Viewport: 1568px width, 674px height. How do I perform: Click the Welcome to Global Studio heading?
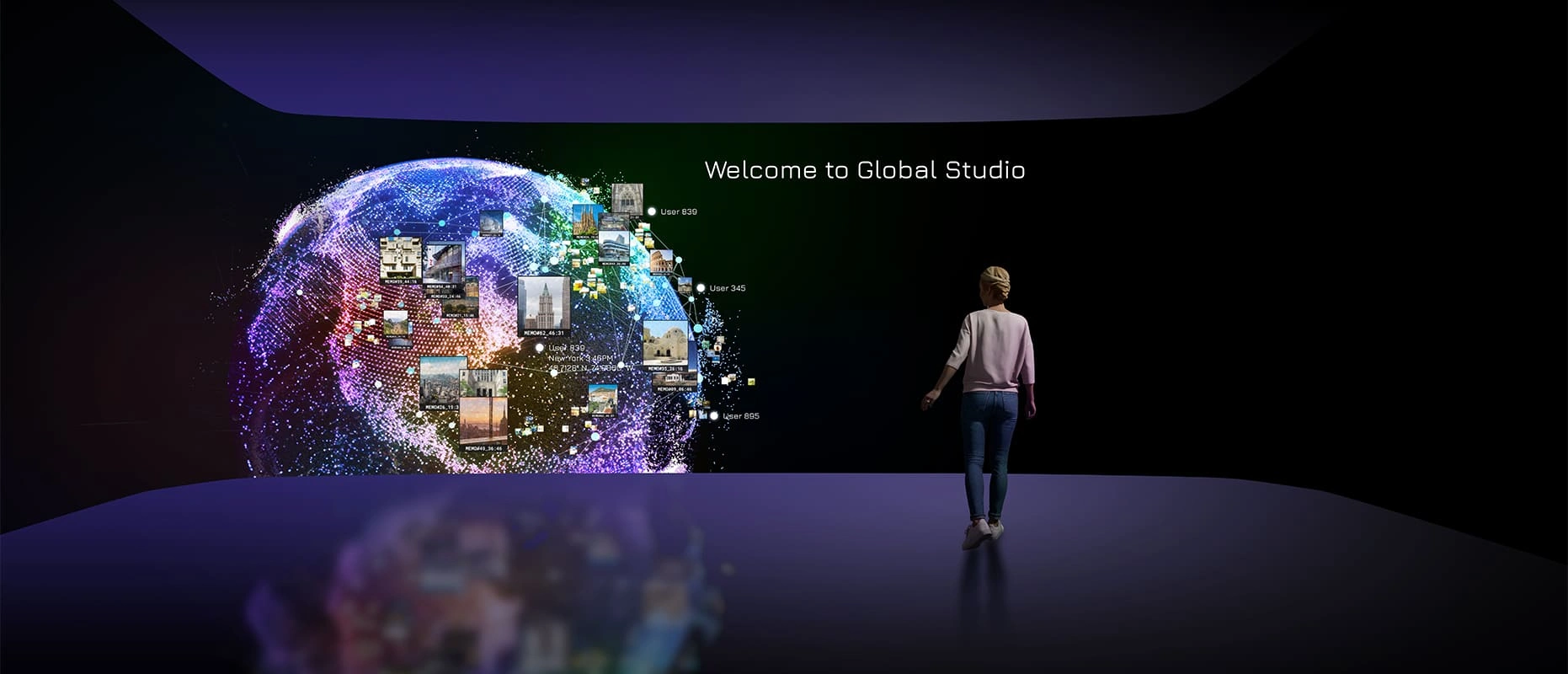pyautogui.click(x=864, y=170)
